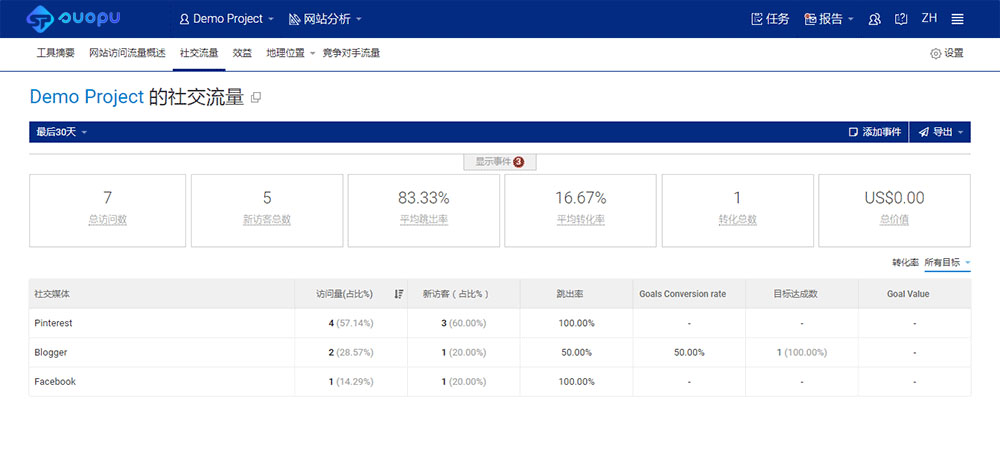Open the 报告 reports menu
This screenshot has width=1000, height=466.
coord(829,19)
